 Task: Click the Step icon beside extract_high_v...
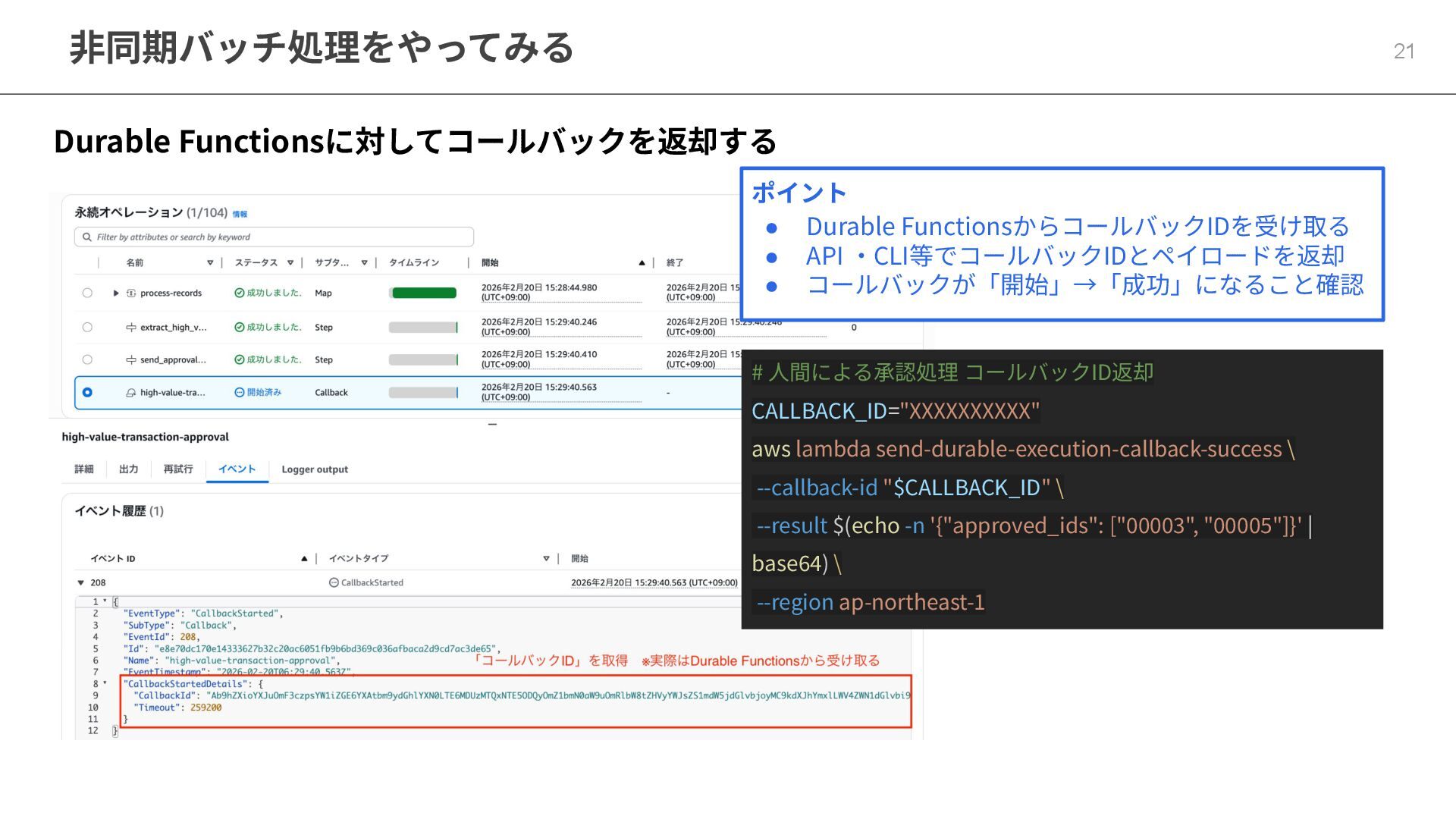click(x=131, y=328)
